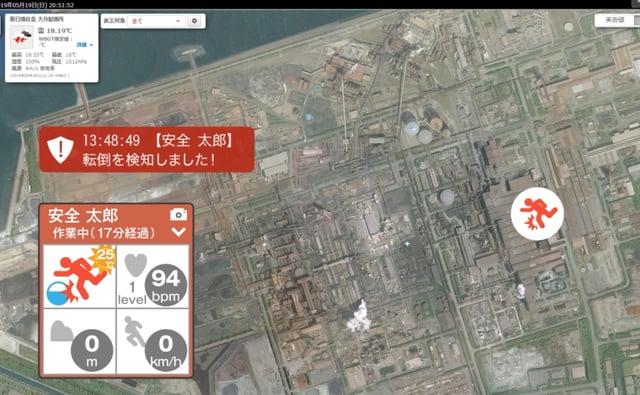
Task: Open settings gear next to display filter
Action: point(194,20)
